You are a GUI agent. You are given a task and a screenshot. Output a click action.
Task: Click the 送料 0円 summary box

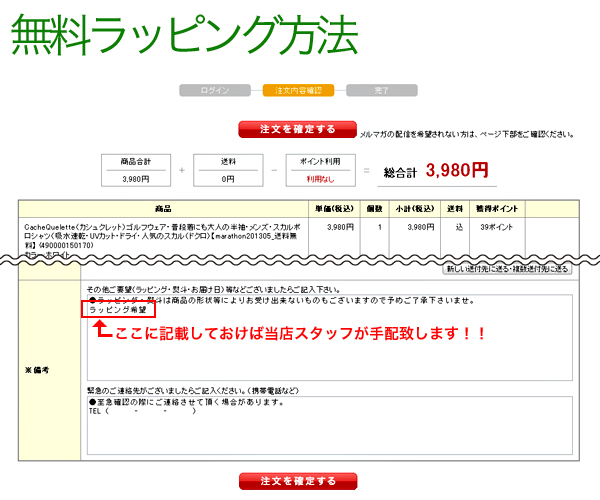coord(229,171)
